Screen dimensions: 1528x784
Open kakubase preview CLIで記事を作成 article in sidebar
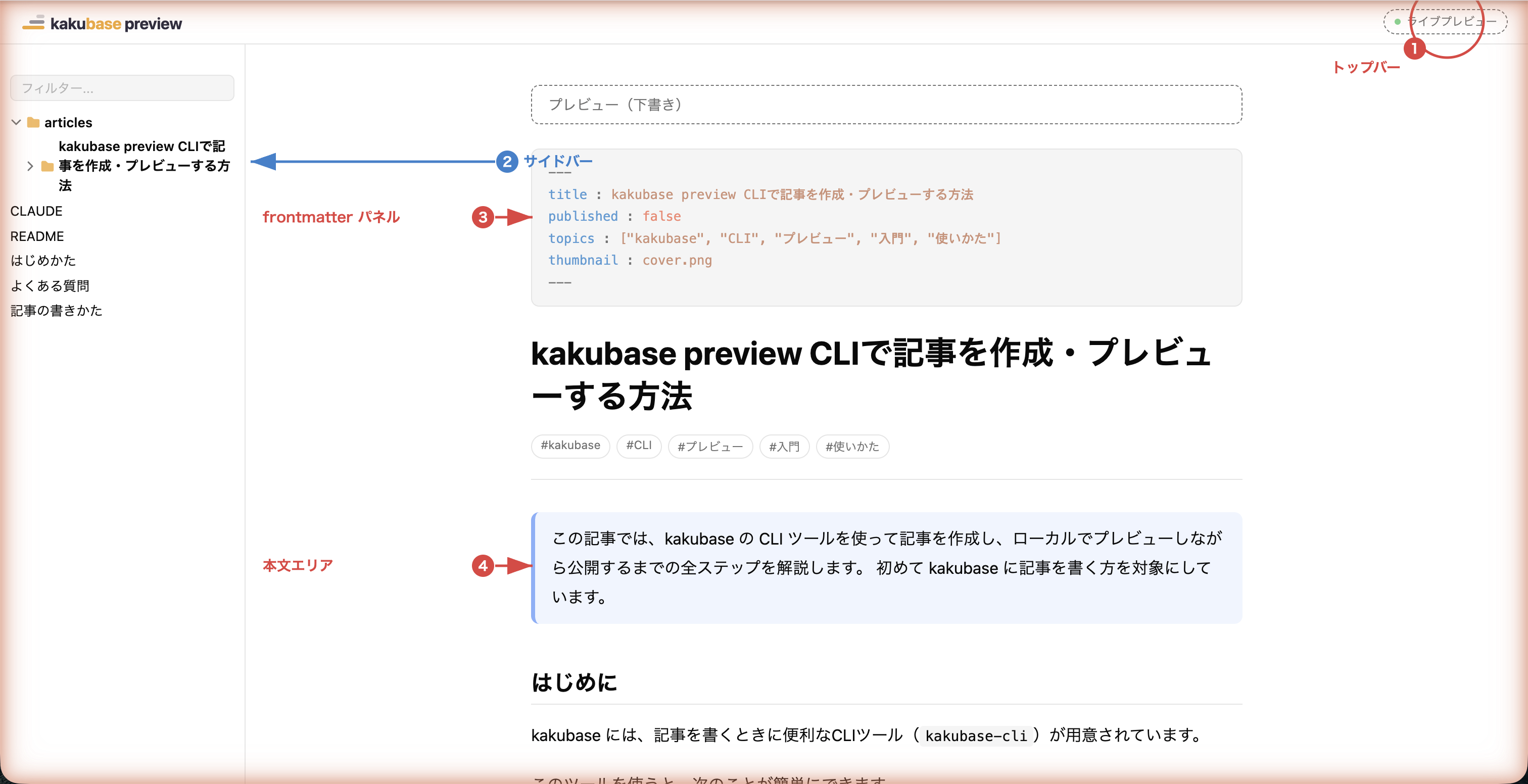(x=144, y=166)
